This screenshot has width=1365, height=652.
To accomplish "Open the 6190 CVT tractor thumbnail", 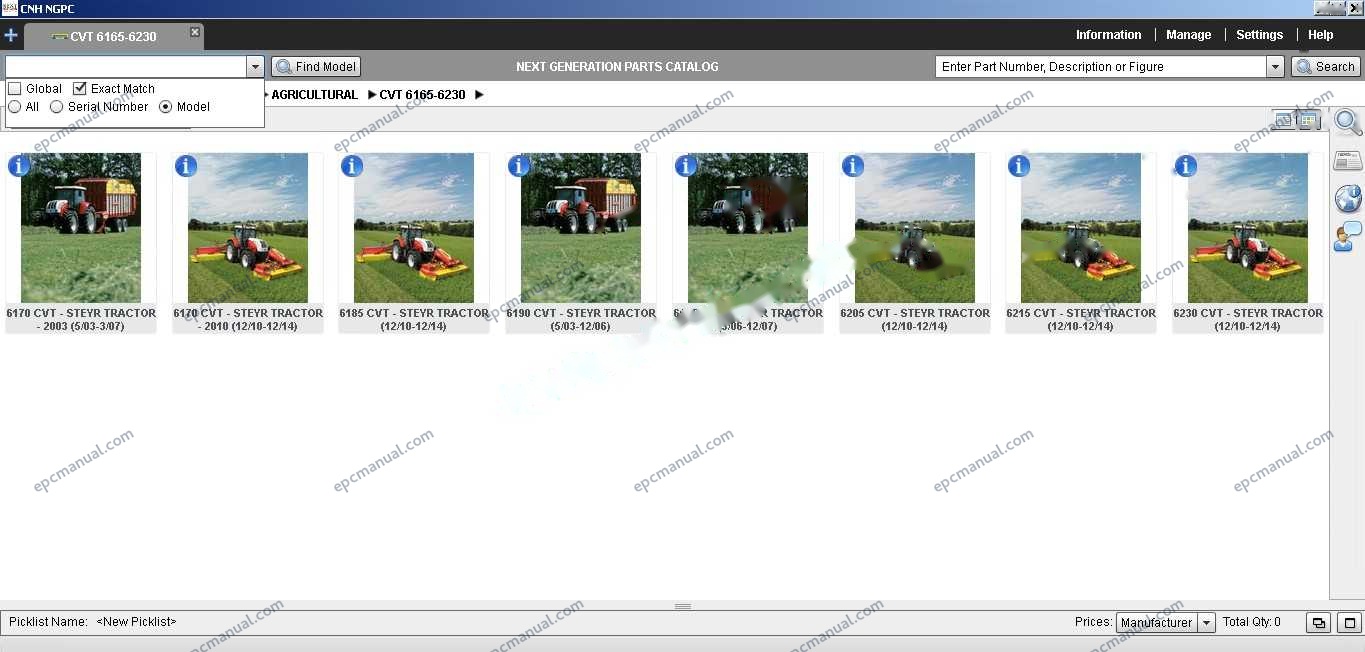I will click(x=581, y=228).
